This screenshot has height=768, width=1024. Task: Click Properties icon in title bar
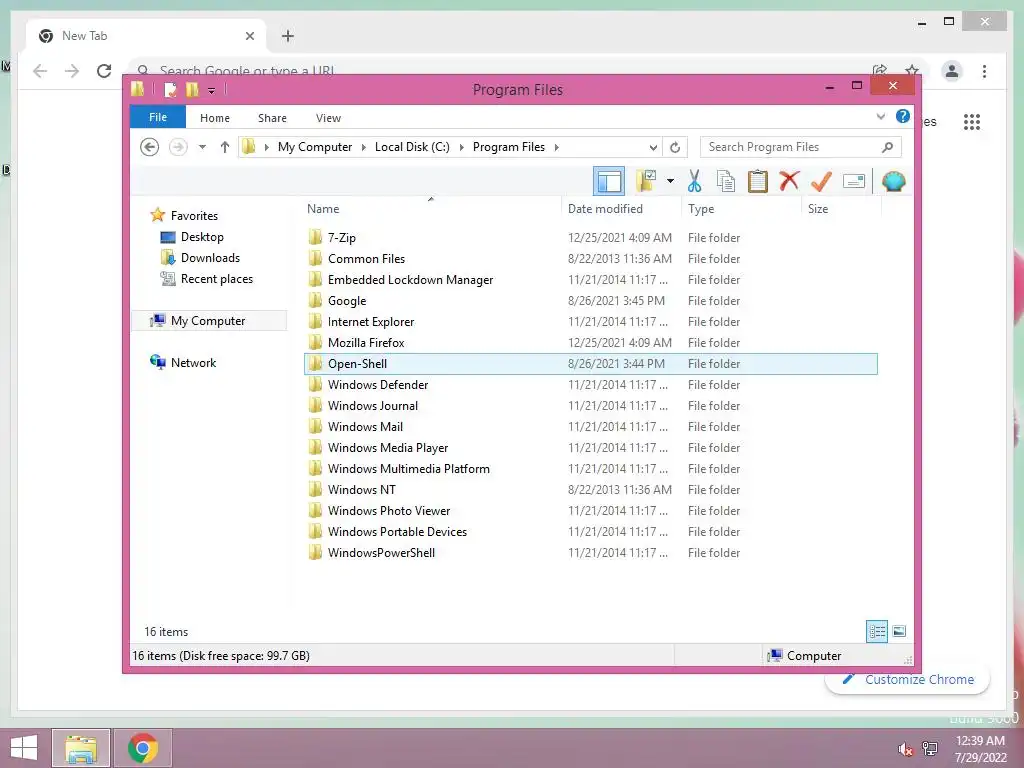point(170,89)
